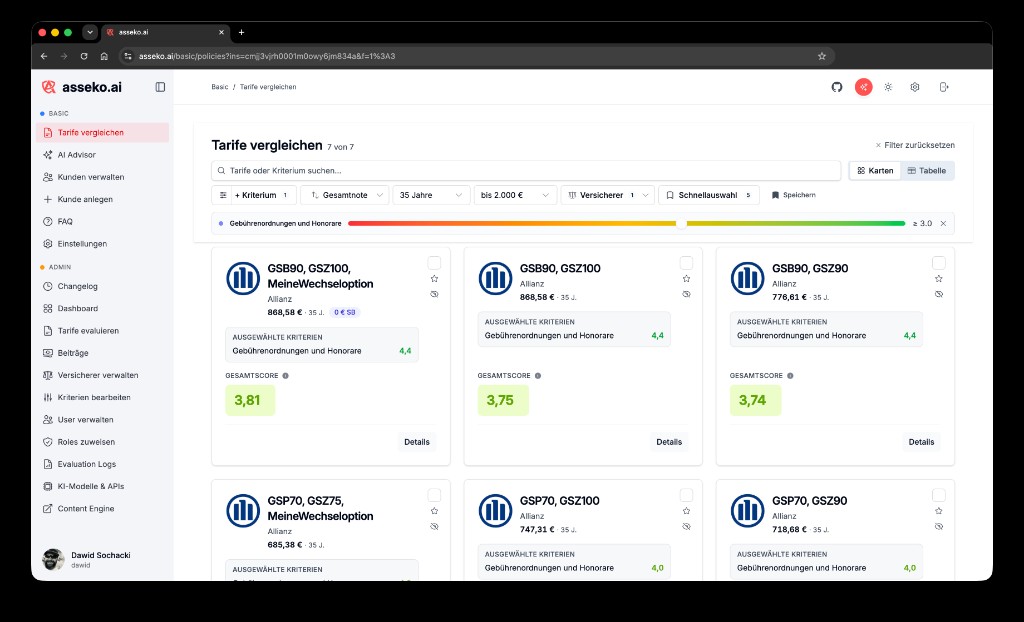Click the logout icon in header

pos(944,87)
